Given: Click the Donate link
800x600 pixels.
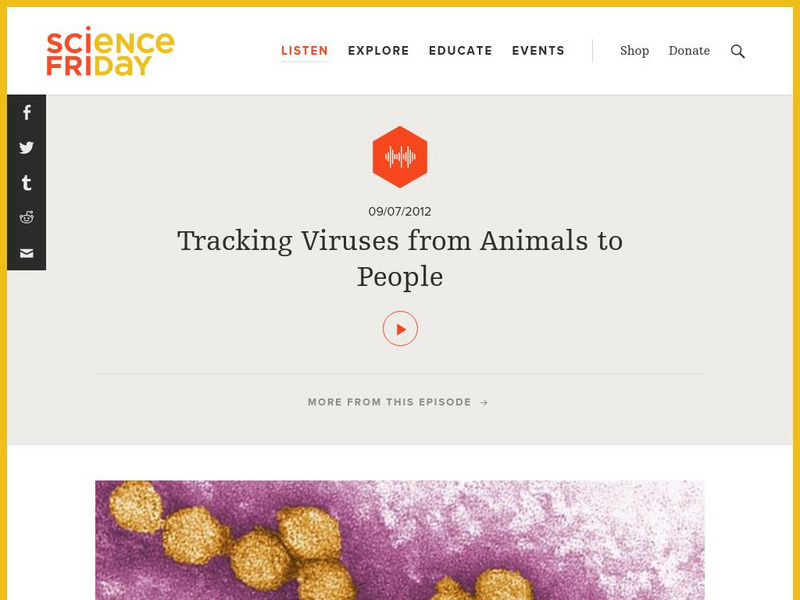Looking at the screenshot, I should (x=689, y=50).
